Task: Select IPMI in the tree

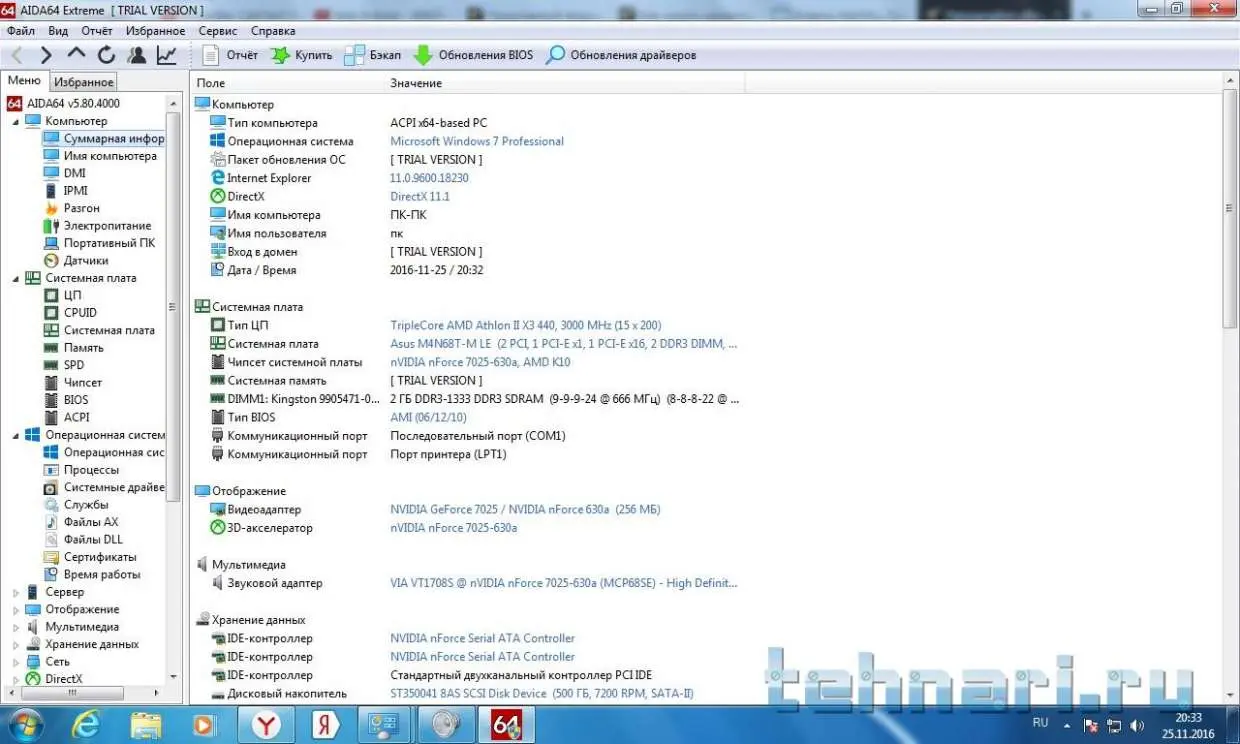Action: (x=66, y=190)
